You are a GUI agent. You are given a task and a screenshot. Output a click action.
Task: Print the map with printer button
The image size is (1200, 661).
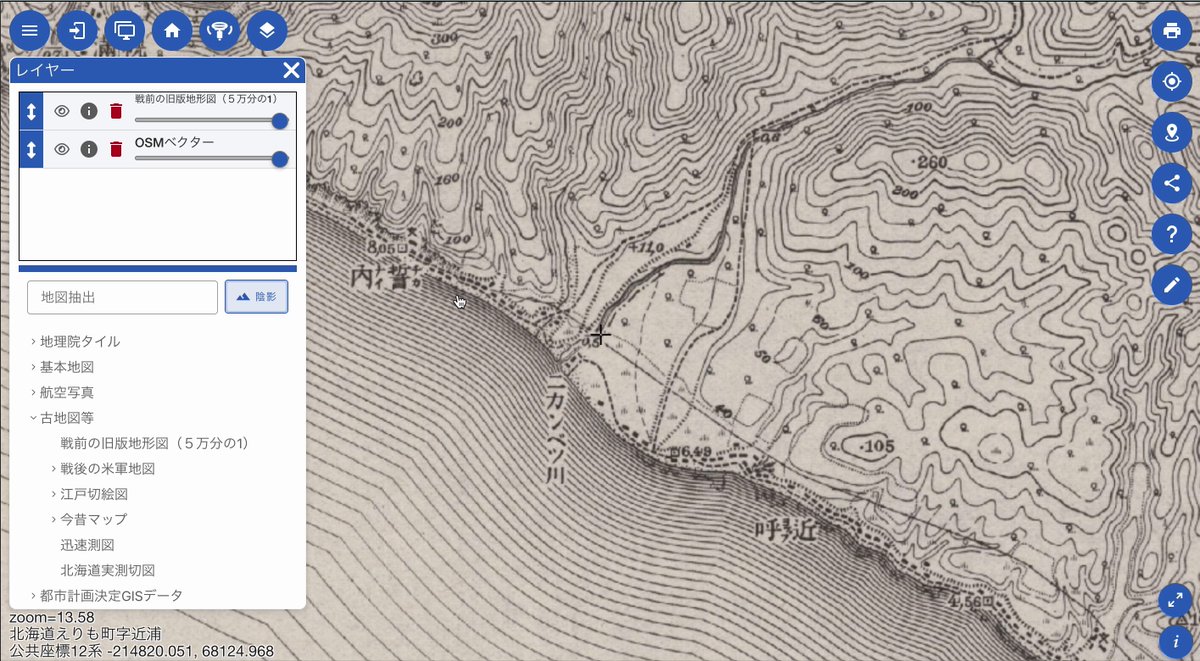[x=1172, y=30]
